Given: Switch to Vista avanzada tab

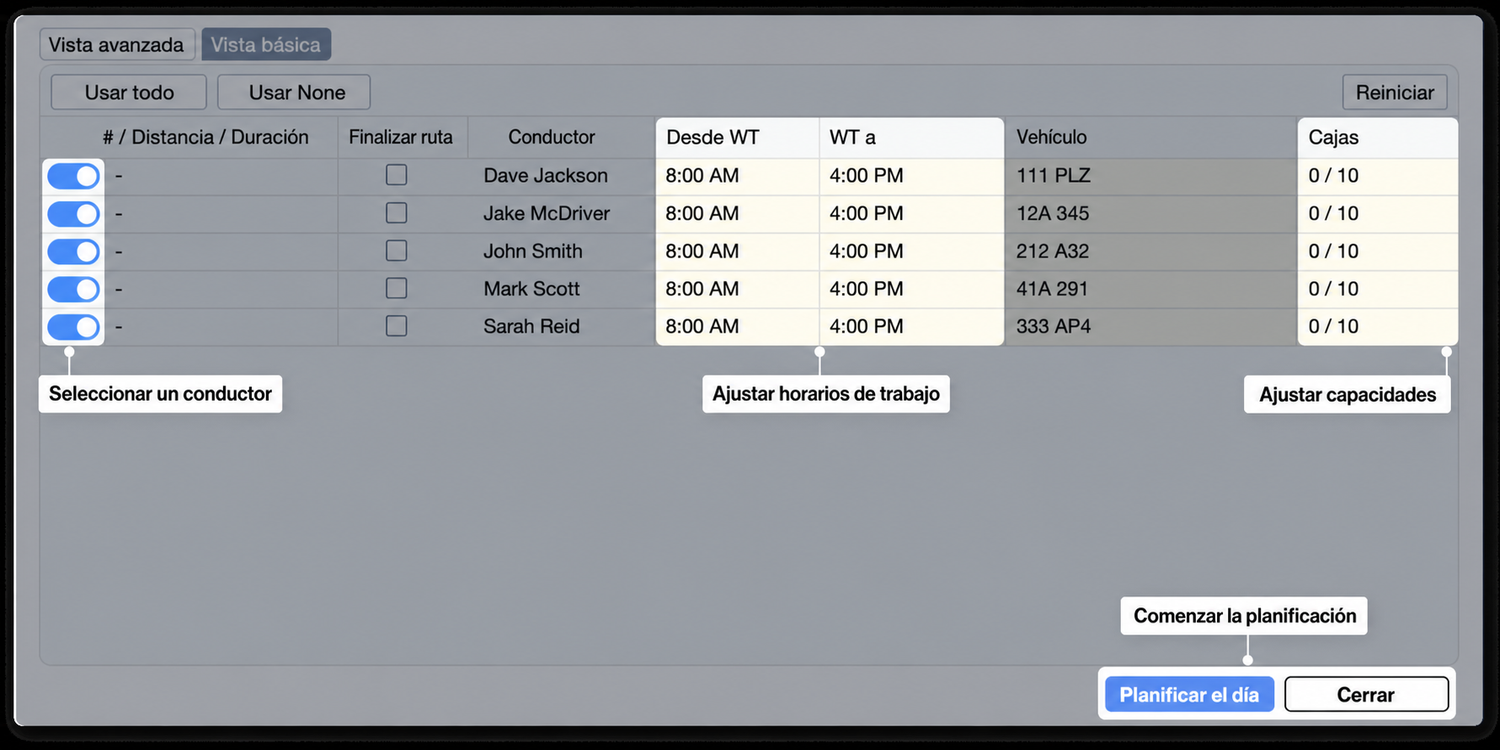Looking at the screenshot, I should pos(117,45).
